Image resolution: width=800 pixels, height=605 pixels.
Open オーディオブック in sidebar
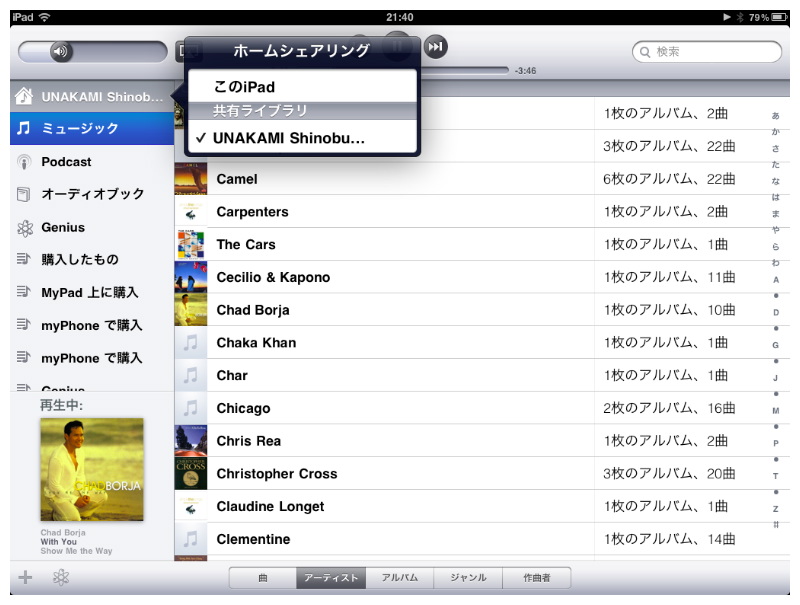pos(92,194)
